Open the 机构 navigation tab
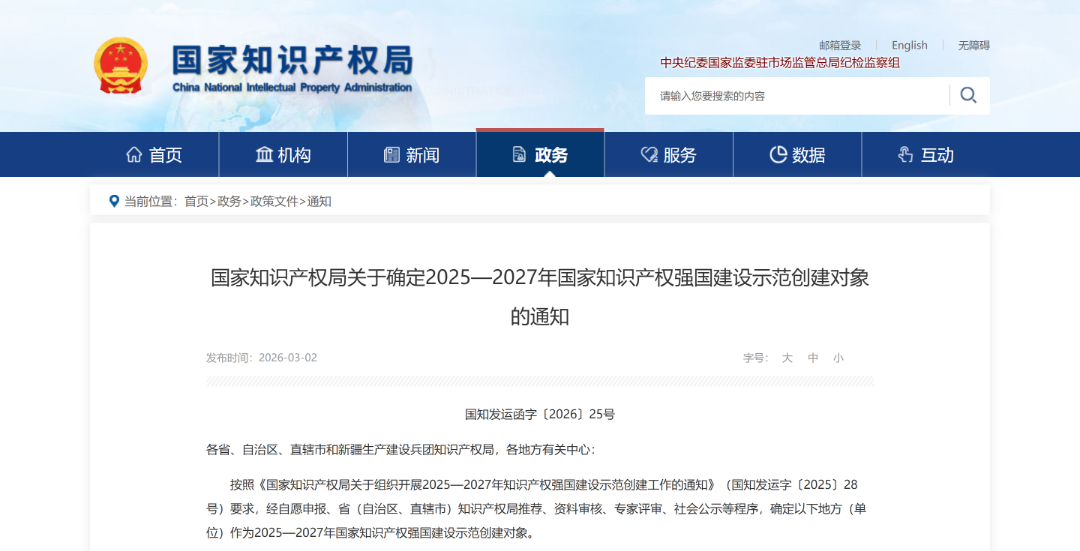Image resolution: width=1080 pixels, height=551 pixels. 283,154
